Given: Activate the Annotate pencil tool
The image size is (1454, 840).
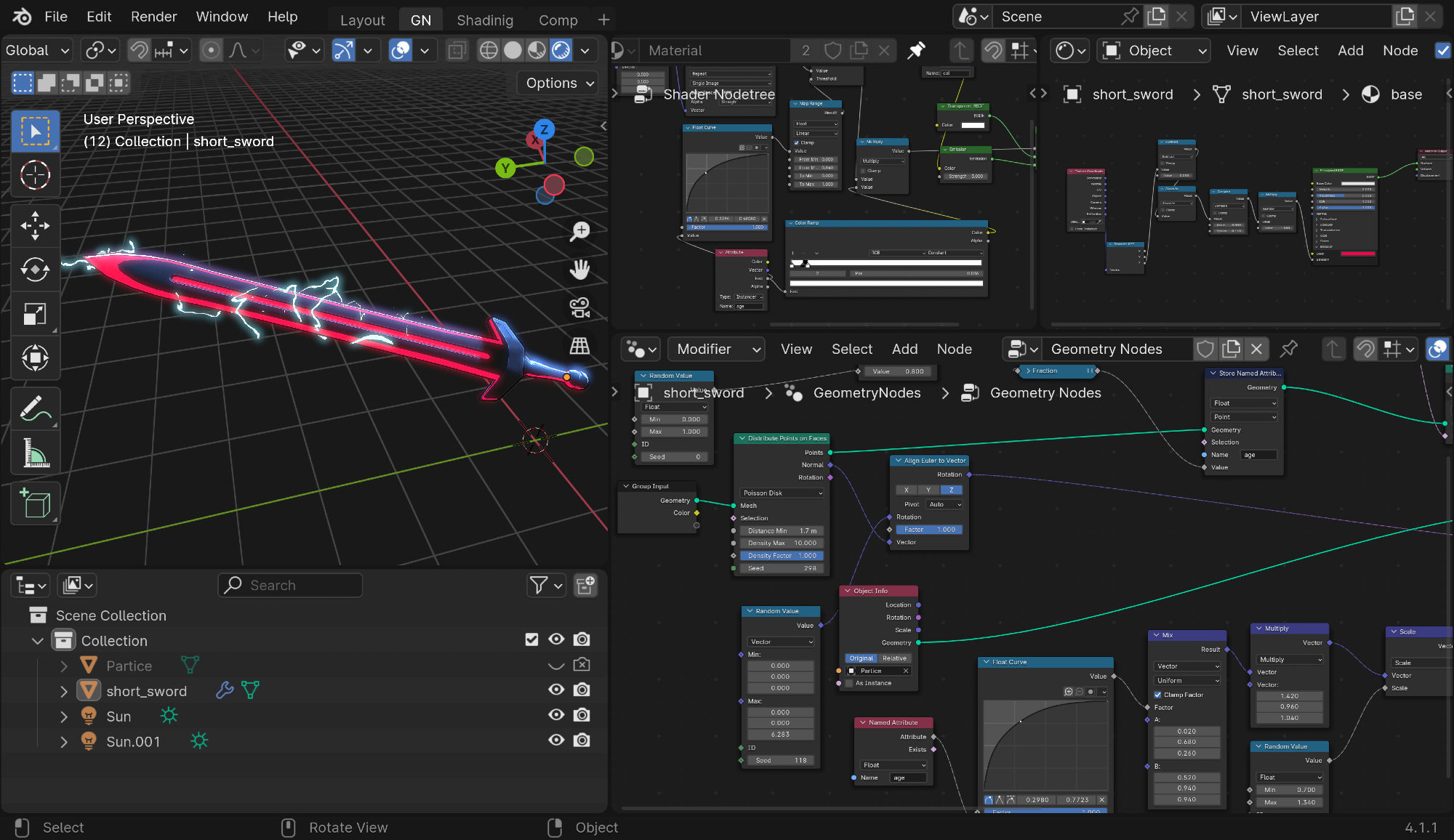Looking at the screenshot, I should click(35, 408).
